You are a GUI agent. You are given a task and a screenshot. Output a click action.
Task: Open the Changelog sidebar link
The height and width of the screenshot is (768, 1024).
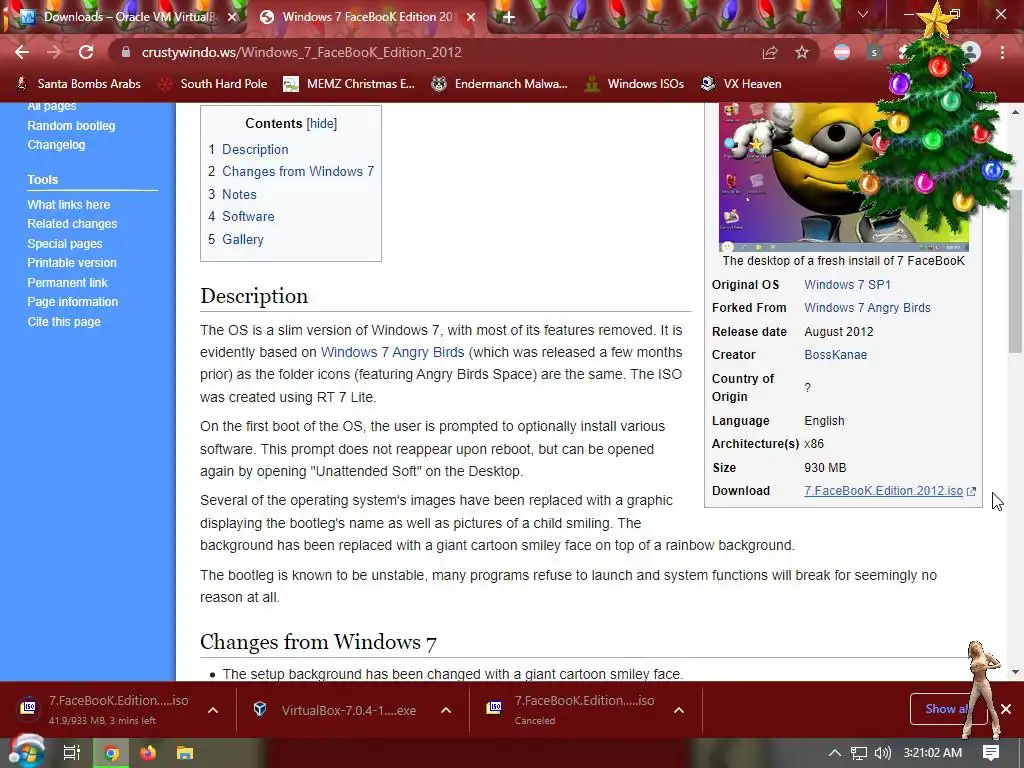coord(56,144)
